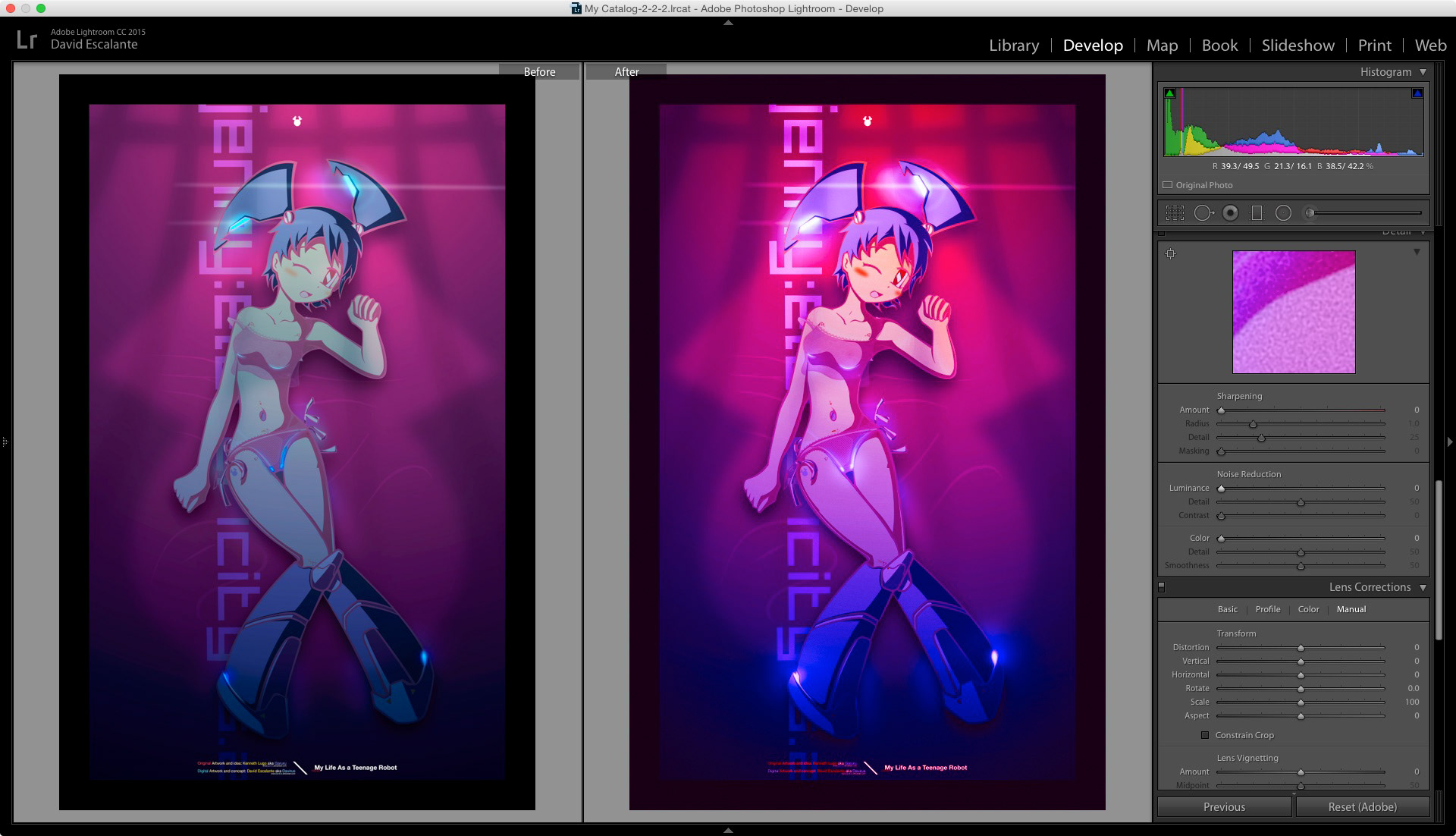Select the Basic lens corrections tab

1227,609
